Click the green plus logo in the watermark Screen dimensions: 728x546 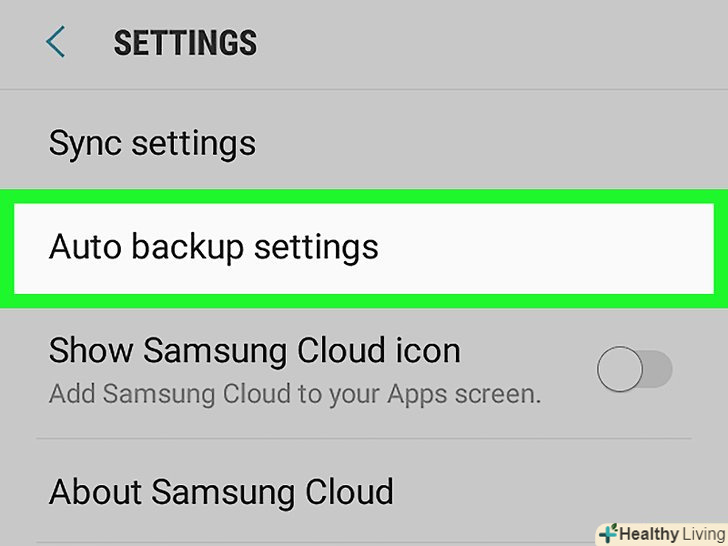tap(607, 533)
